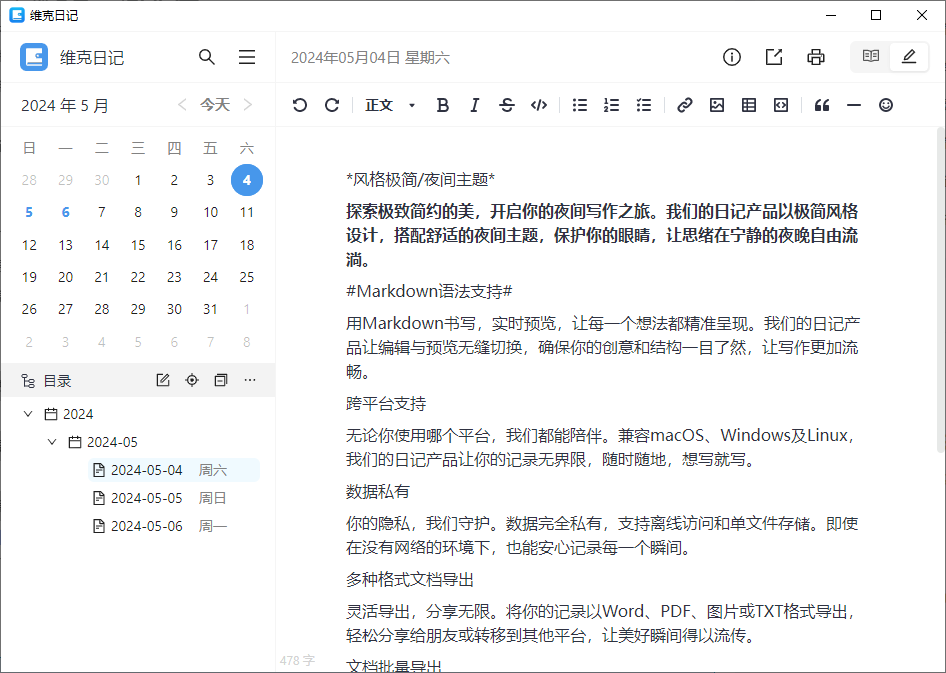Insert a hyperlink from the toolbar
The width and height of the screenshot is (946, 673).
pos(685,105)
